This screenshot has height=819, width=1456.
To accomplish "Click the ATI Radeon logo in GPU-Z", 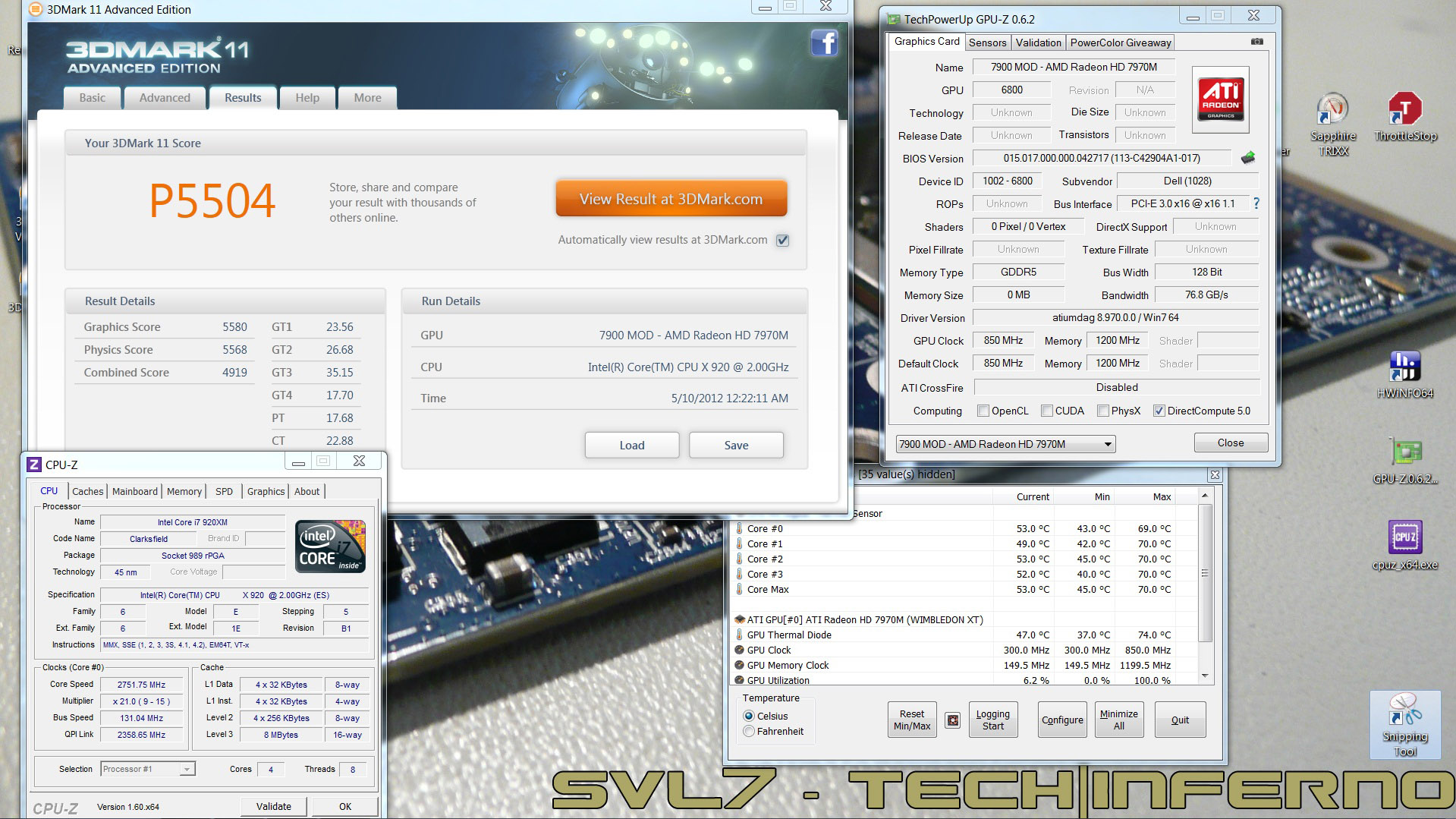I will point(1221,99).
